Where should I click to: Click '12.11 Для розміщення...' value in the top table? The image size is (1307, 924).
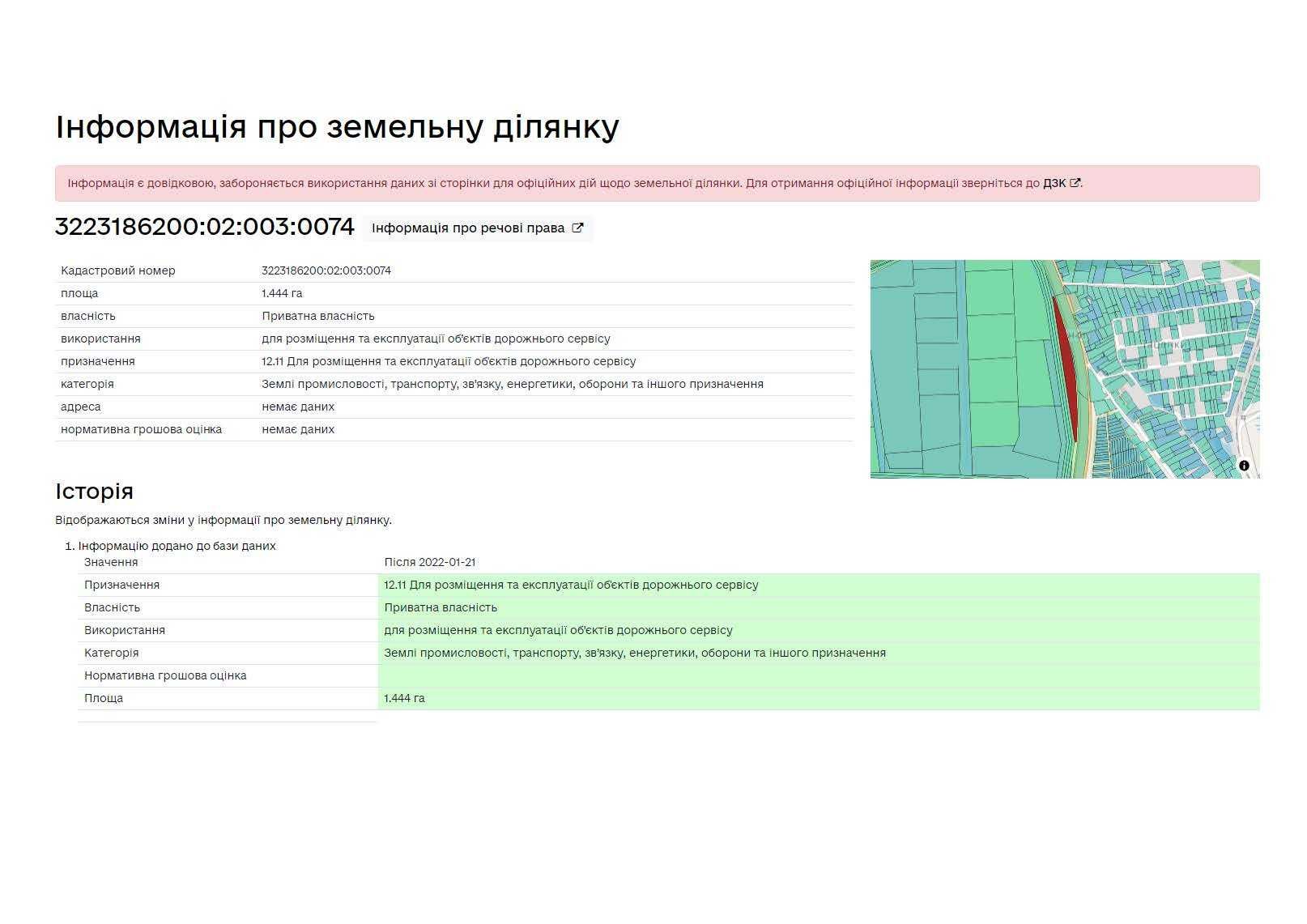[449, 361]
